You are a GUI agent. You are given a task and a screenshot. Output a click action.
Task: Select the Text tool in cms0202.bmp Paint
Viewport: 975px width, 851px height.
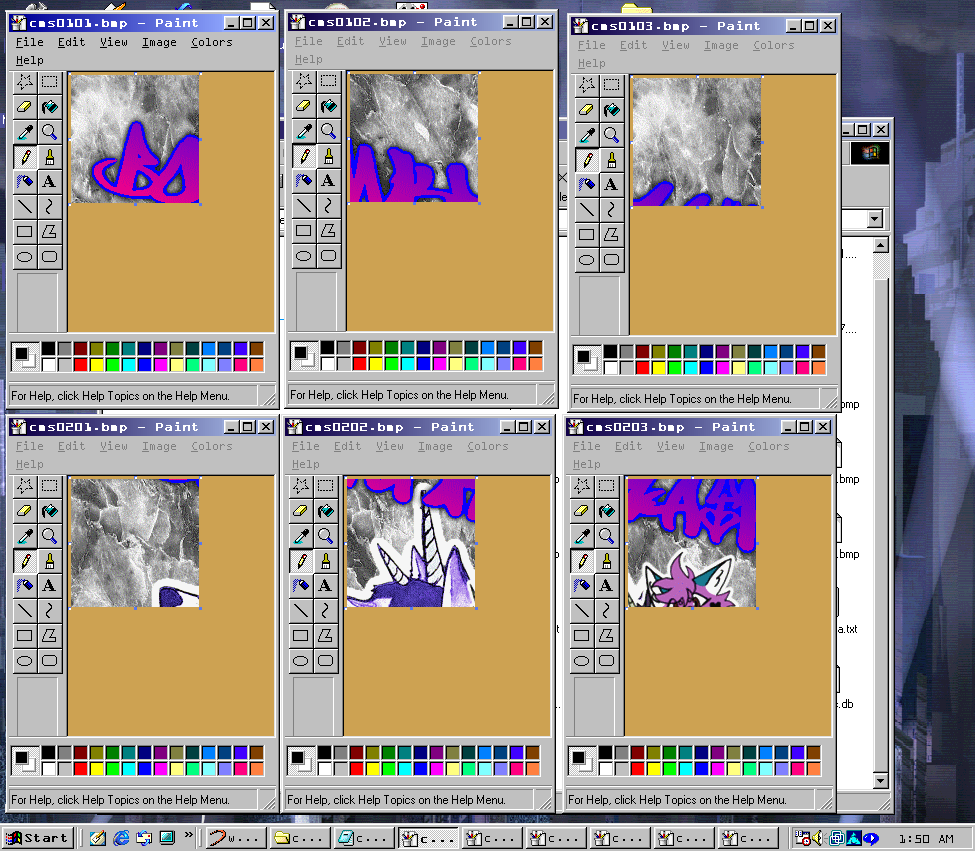click(x=326, y=585)
